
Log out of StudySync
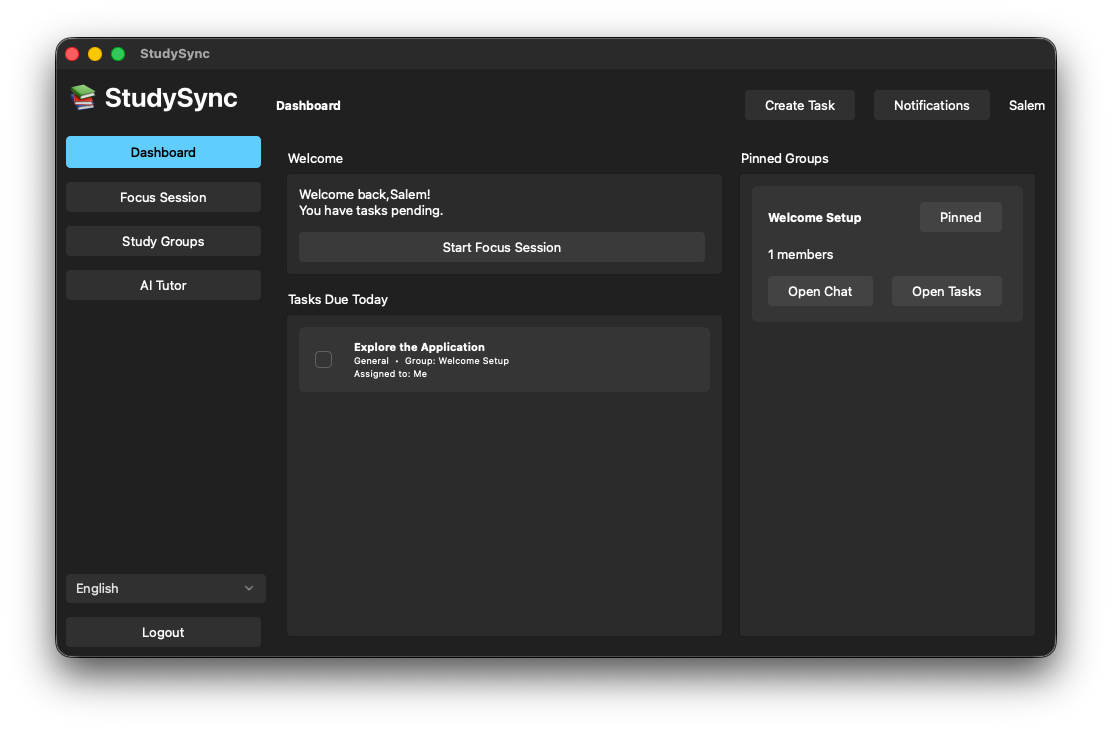click(163, 632)
